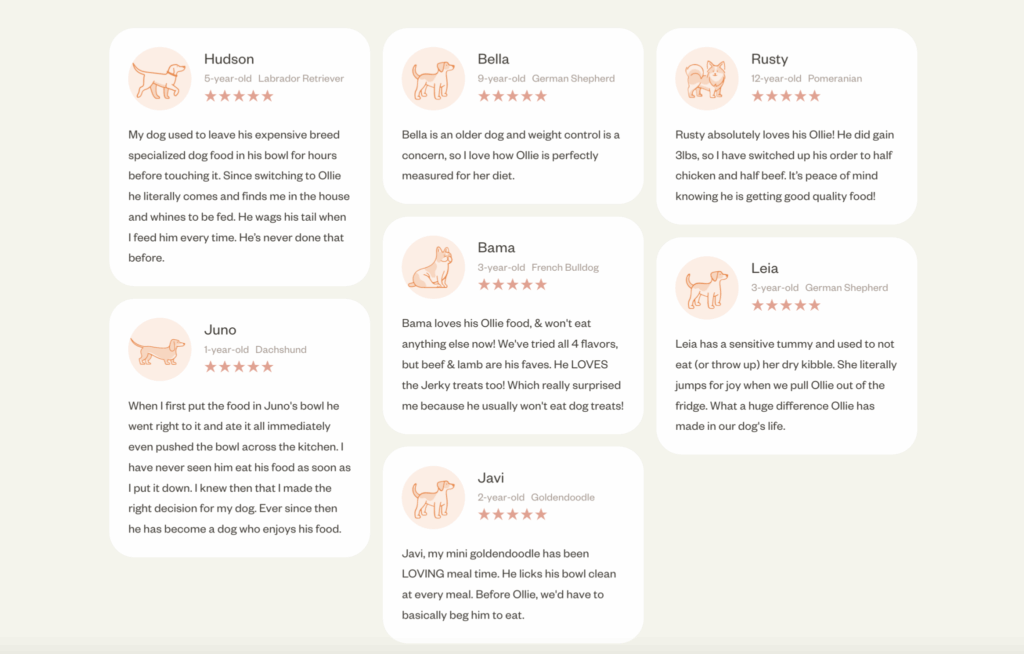Click the star rating in Rusty's review

[x=786, y=96]
